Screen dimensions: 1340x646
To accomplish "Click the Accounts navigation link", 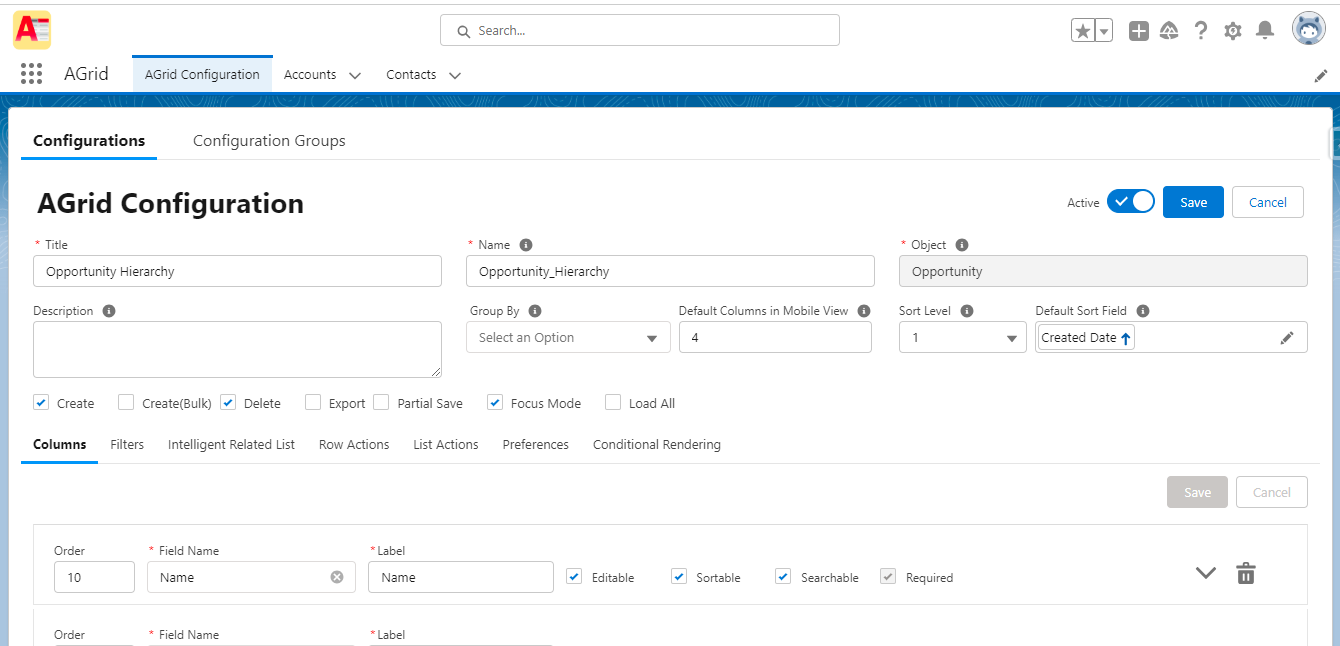I will pos(310,75).
